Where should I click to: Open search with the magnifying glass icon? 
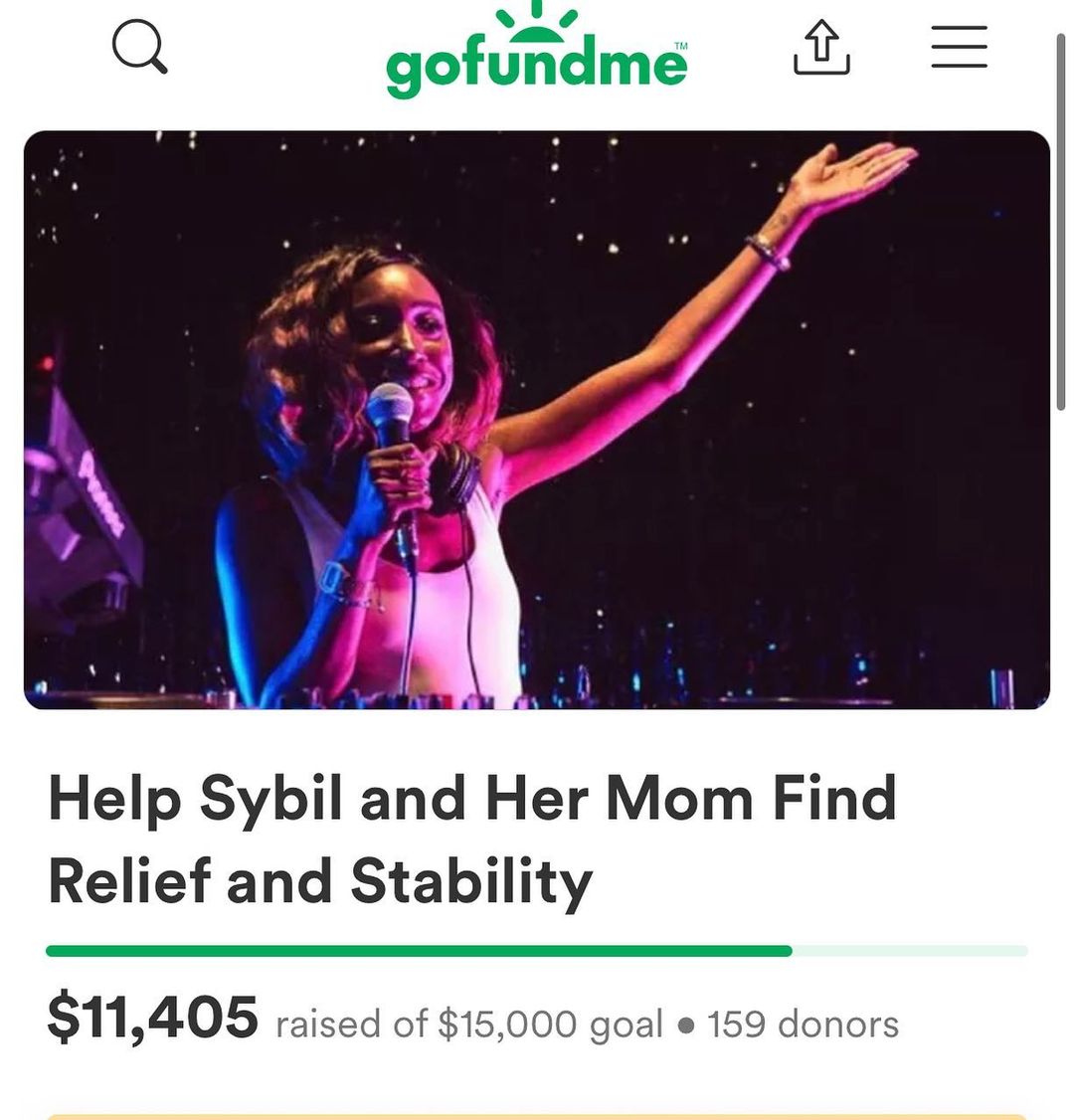click(139, 48)
